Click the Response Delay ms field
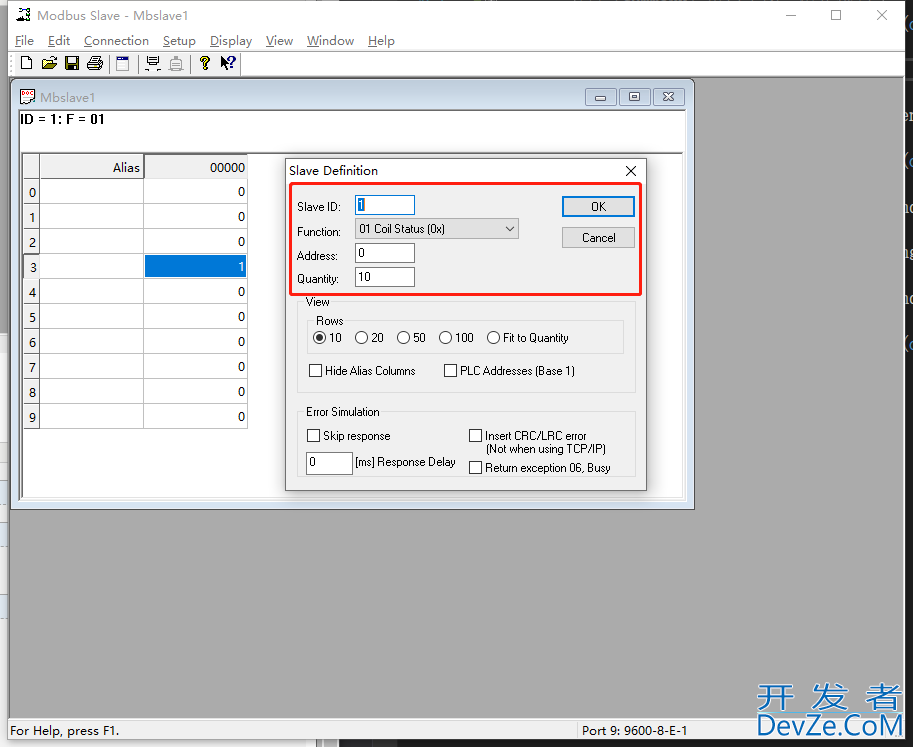Screen dimensions: 913x747 click(x=329, y=463)
